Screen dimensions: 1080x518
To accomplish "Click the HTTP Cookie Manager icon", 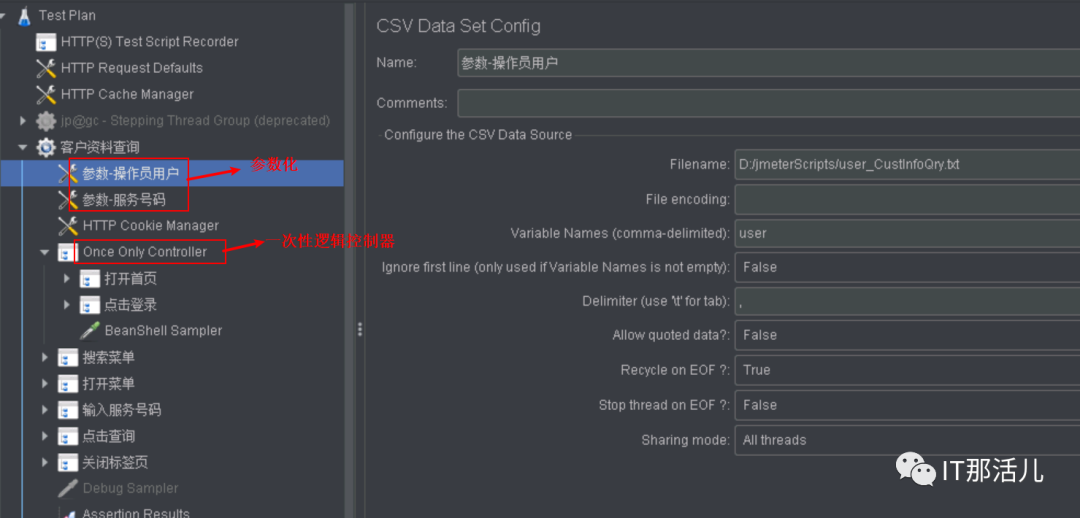I will 68,226.
